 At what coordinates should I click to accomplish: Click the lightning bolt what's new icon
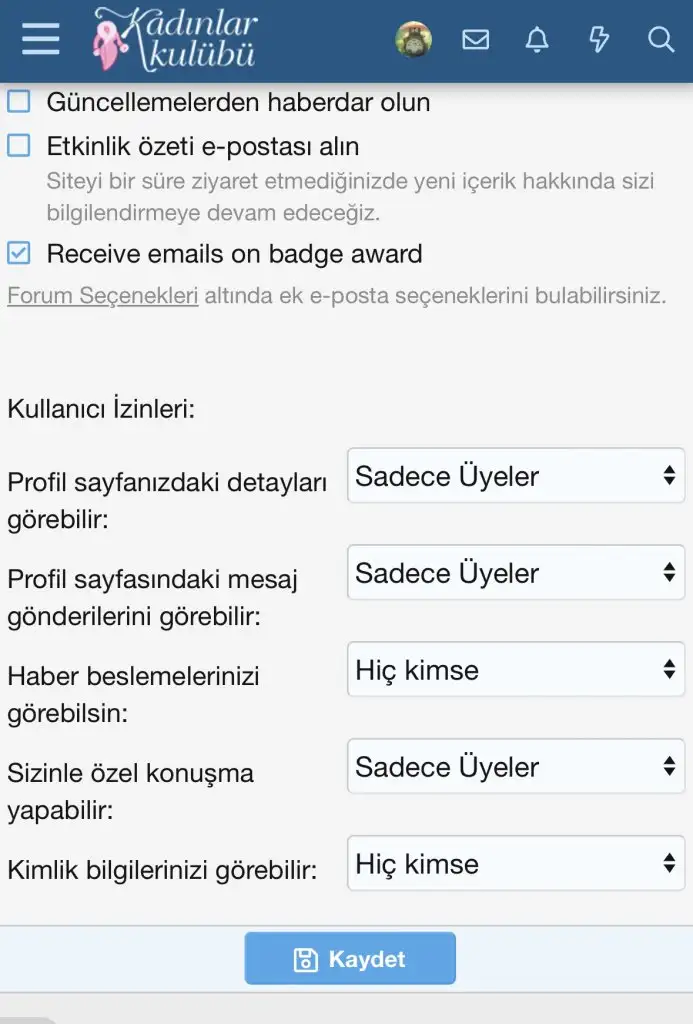[x=599, y=40]
